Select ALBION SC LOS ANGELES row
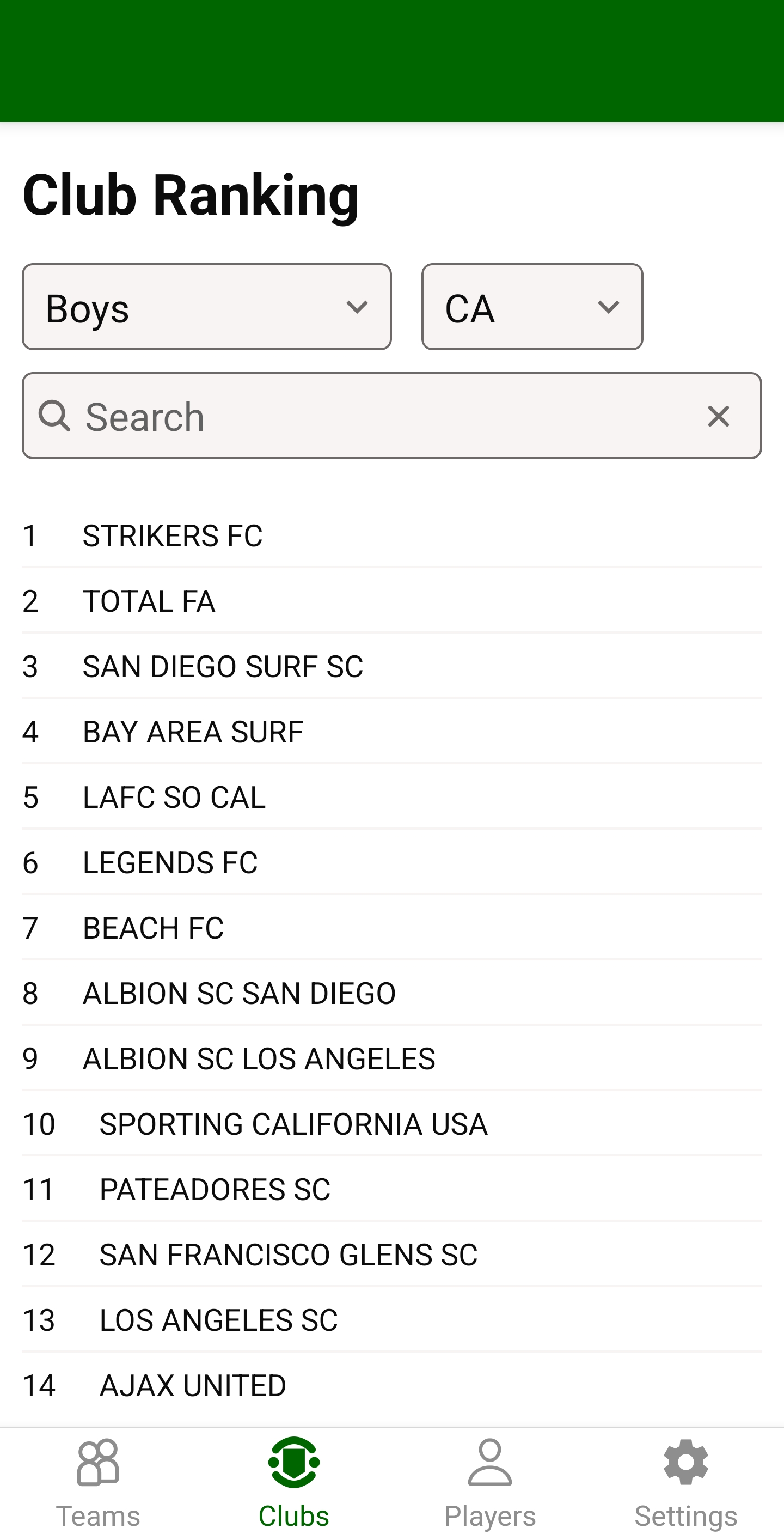 coord(259,1059)
